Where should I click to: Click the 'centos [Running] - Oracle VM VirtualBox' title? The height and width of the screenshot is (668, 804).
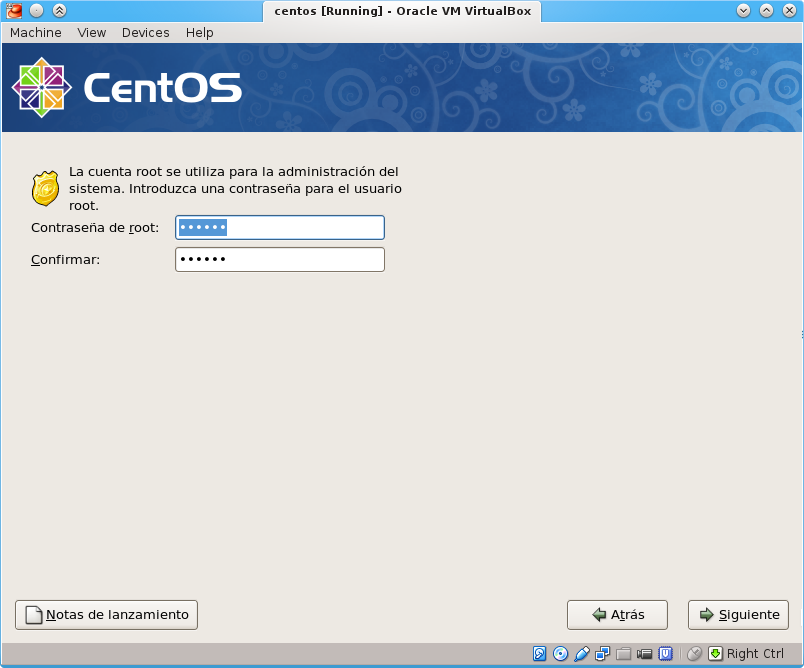pos(403,11)
